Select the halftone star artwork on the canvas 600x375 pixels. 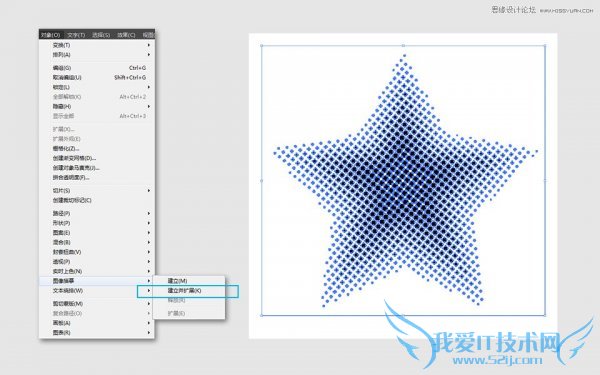point(405,180)
